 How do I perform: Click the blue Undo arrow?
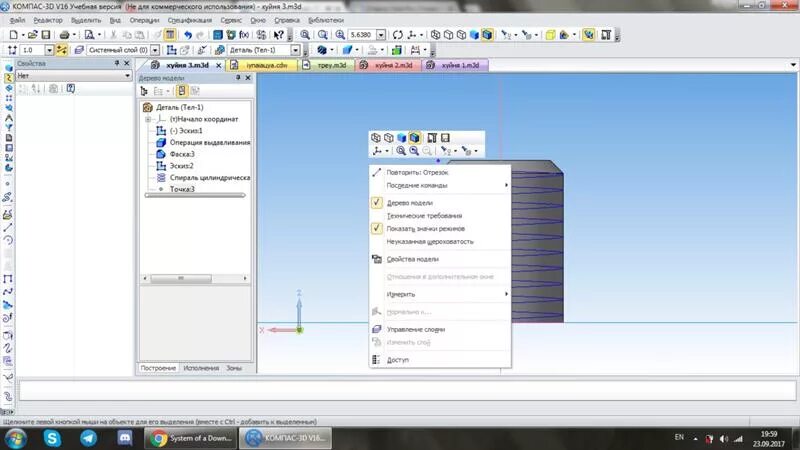[x=188, y=35]
